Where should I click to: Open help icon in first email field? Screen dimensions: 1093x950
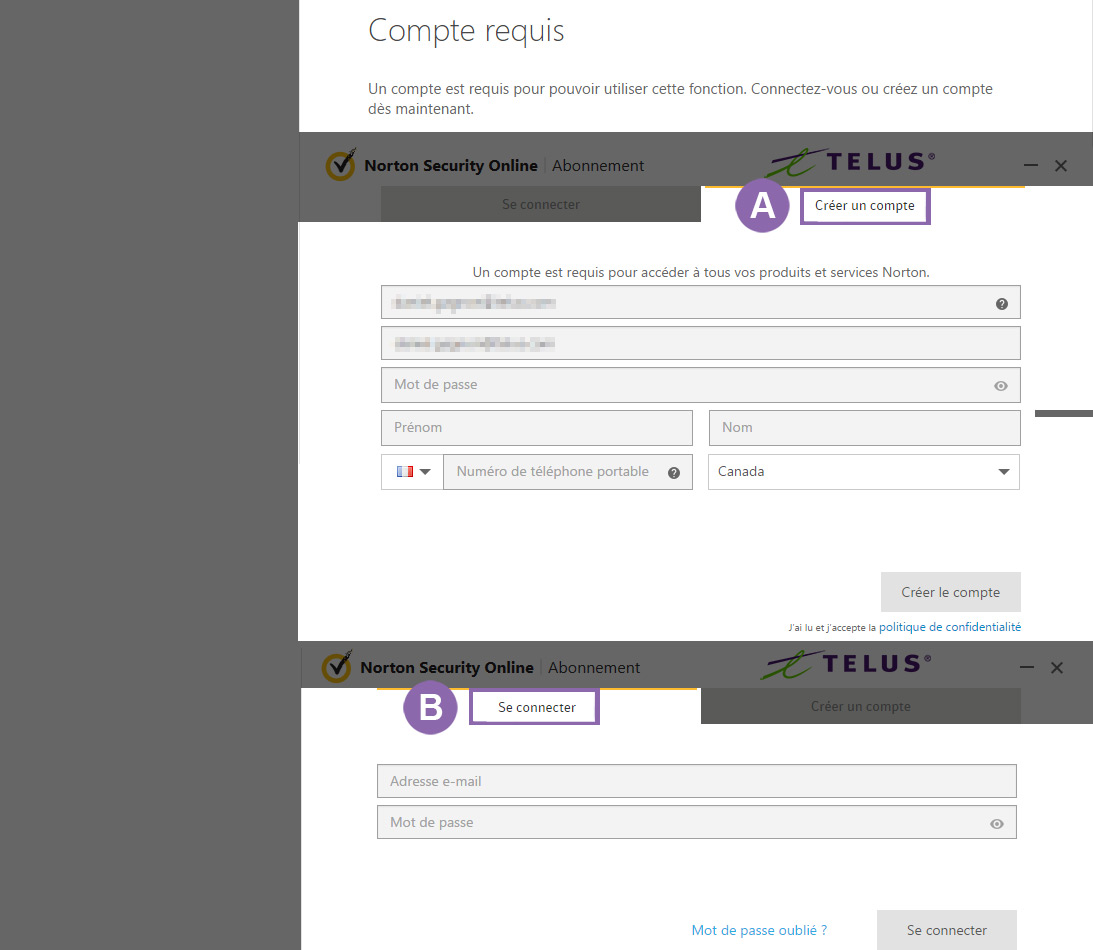[x=1002, y=304]
